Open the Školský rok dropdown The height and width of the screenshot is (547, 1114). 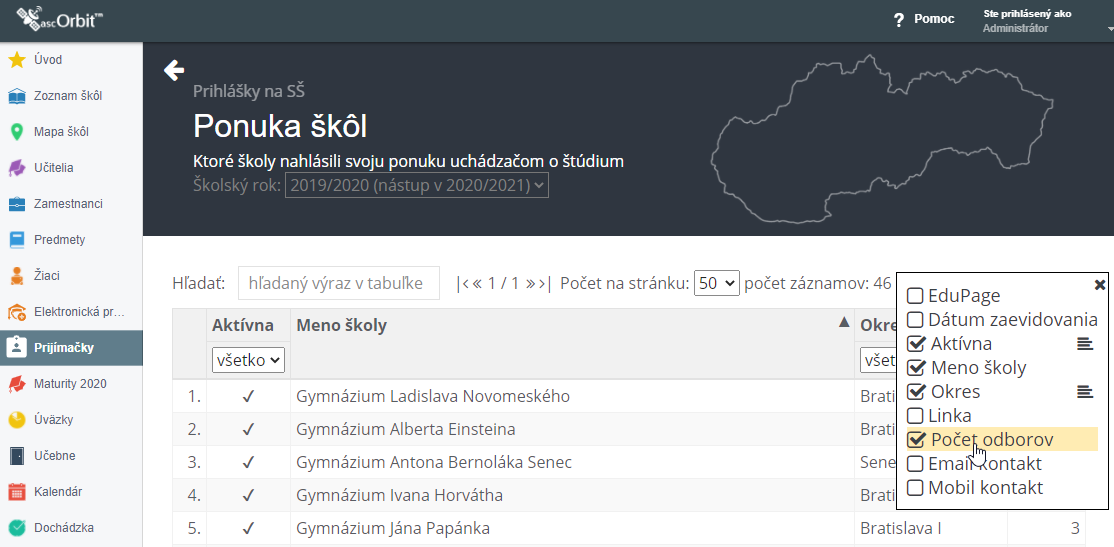point(416,185)
